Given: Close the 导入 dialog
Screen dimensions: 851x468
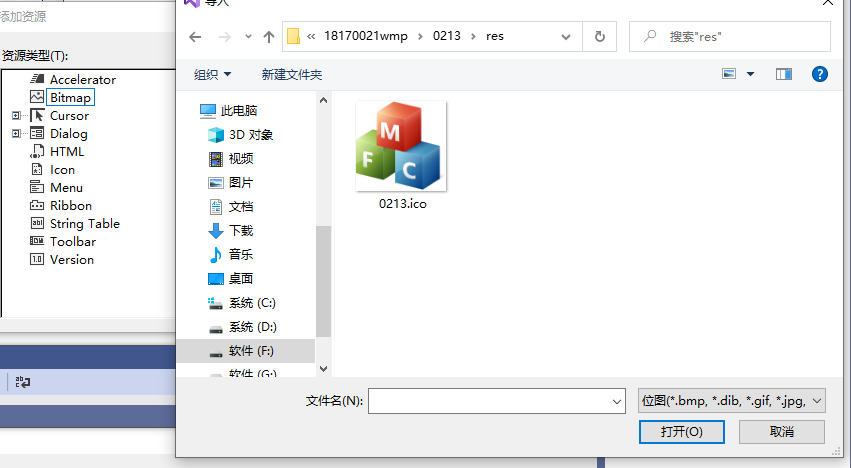Looking at the screenshot, I should click(x=828, y=3).
